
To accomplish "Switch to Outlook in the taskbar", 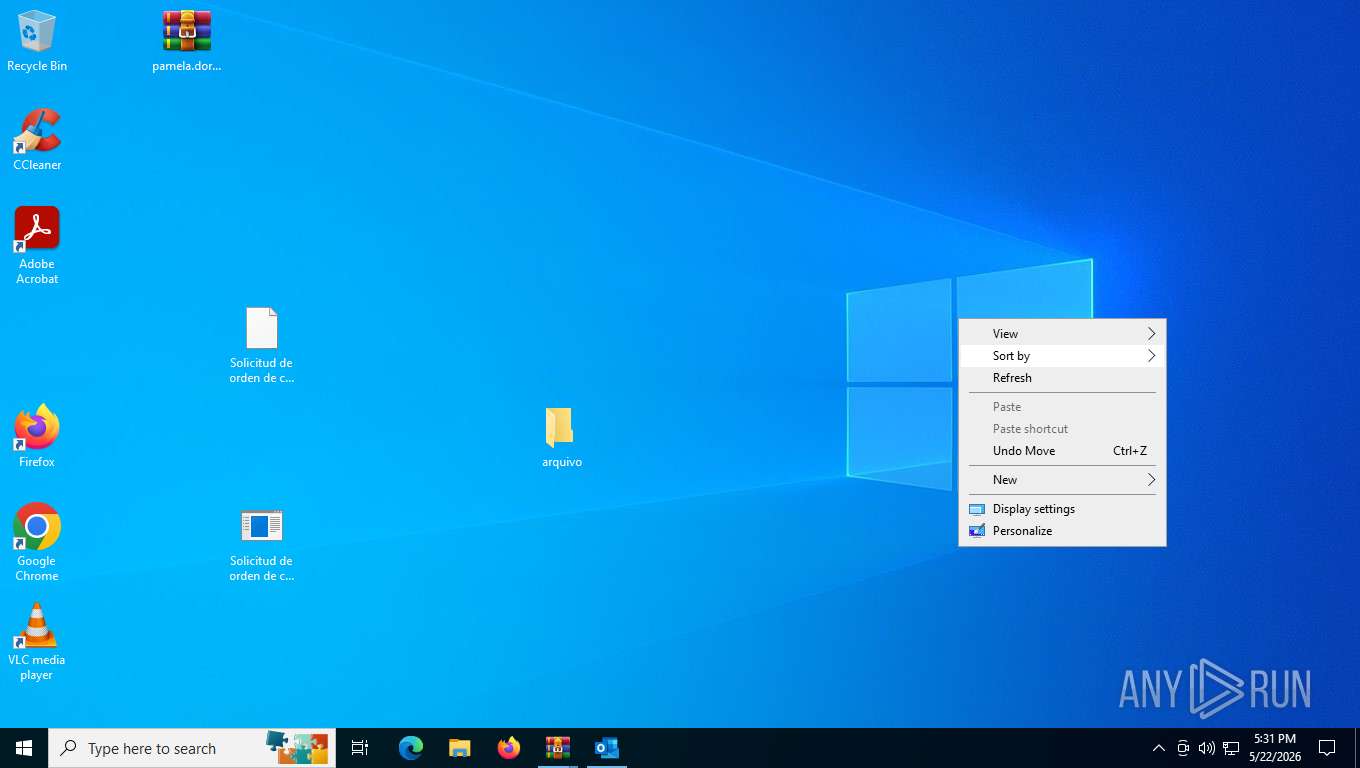I will pyautogui.click(x=607, y=748).
